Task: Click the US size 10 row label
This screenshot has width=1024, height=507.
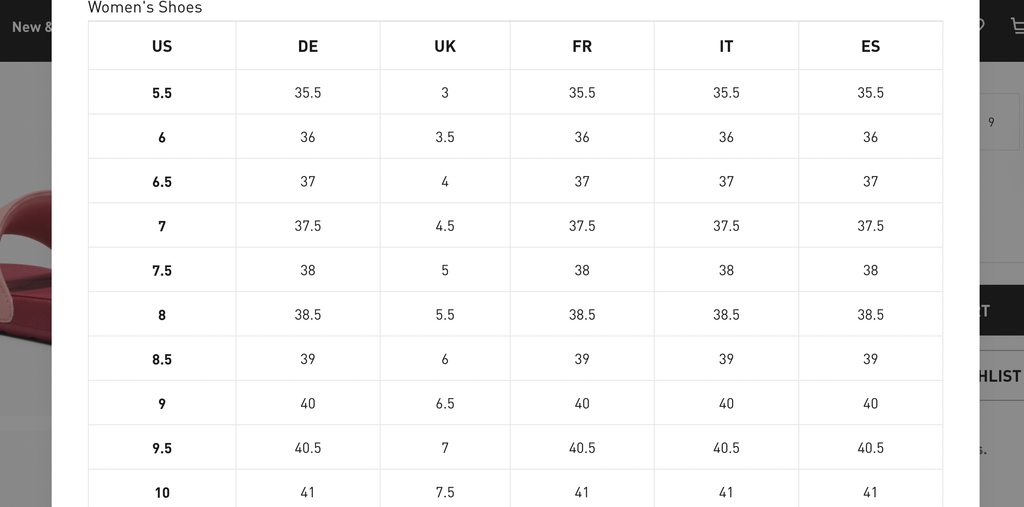Action: [162, 492]
